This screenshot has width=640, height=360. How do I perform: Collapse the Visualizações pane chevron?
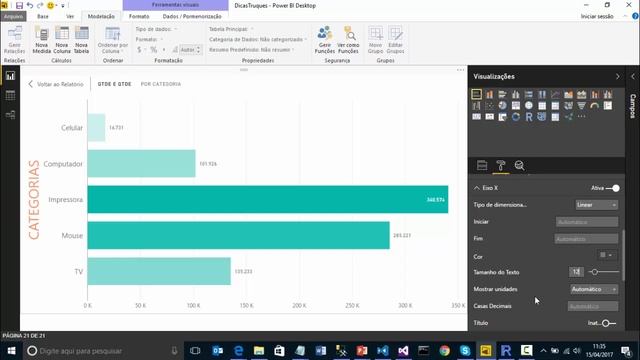618,77
